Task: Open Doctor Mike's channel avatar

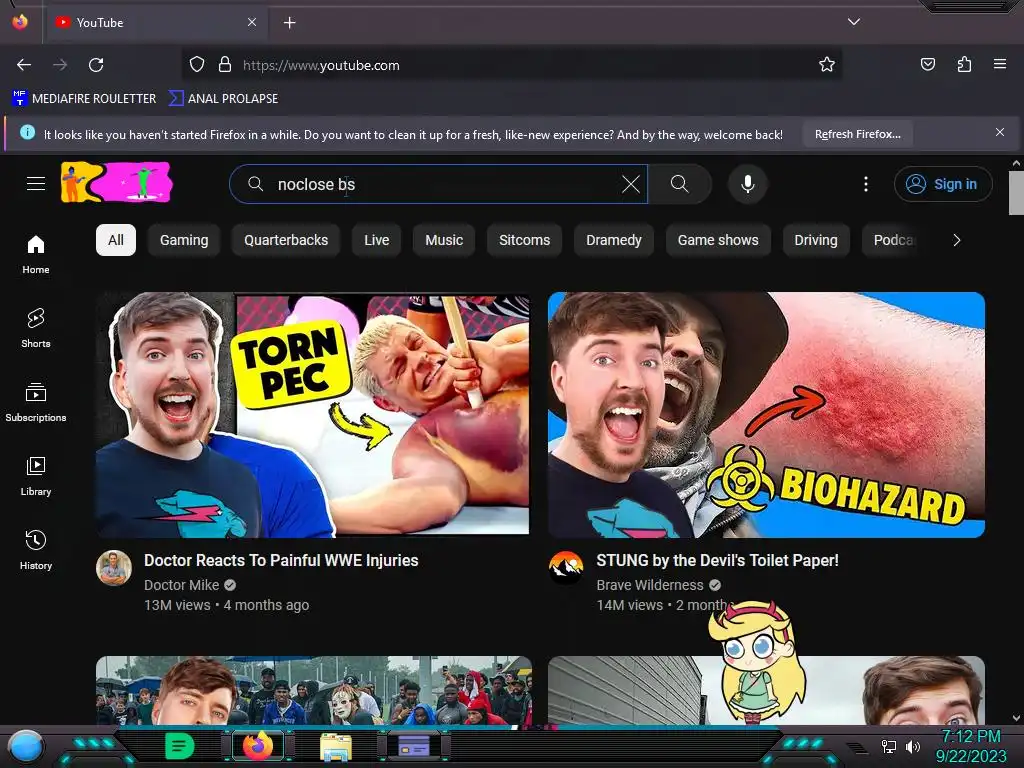Action: [114, 568]
